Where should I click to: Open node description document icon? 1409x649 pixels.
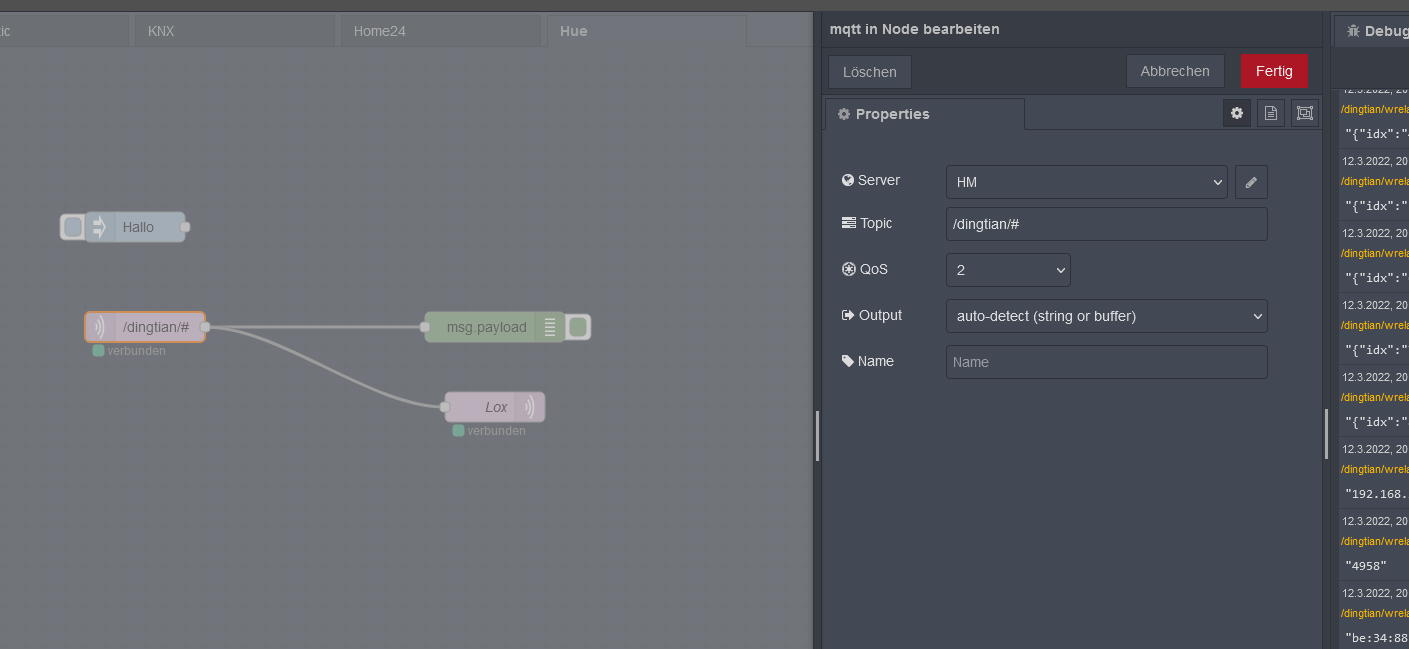click(x=1271, y=114)
